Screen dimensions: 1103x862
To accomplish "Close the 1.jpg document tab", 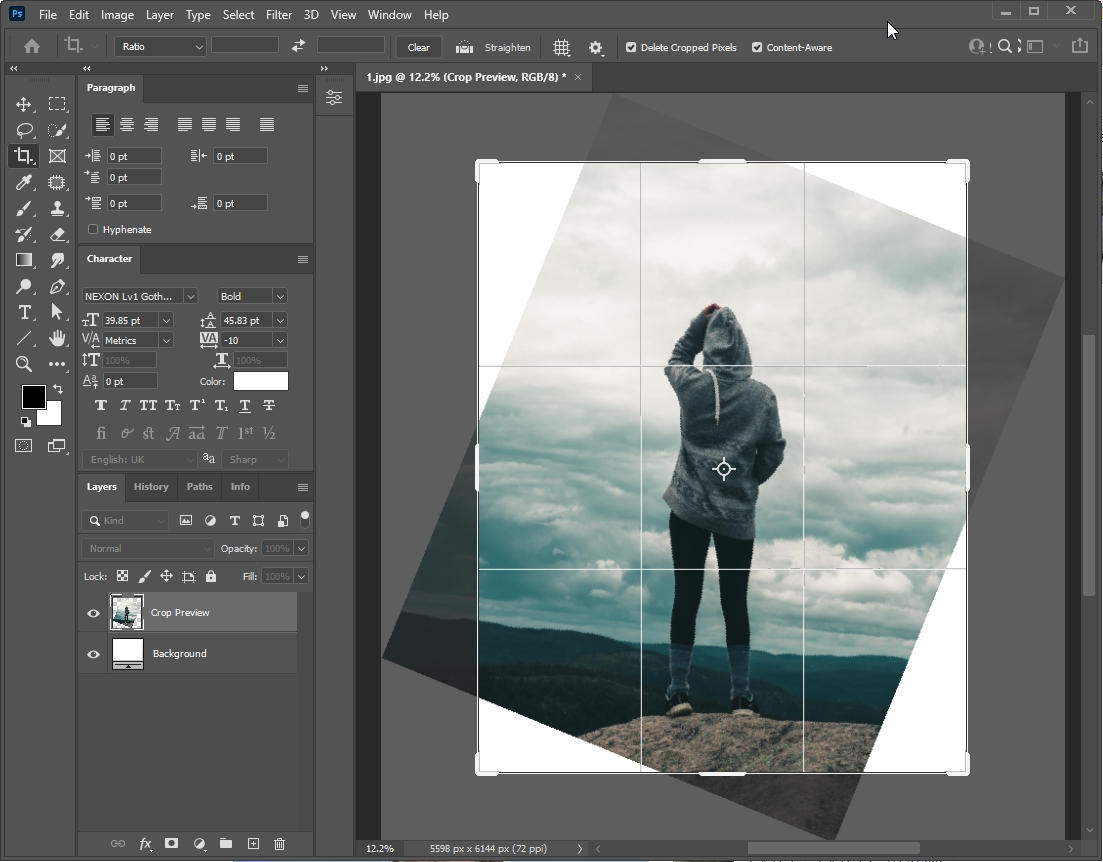I will 578,77.
